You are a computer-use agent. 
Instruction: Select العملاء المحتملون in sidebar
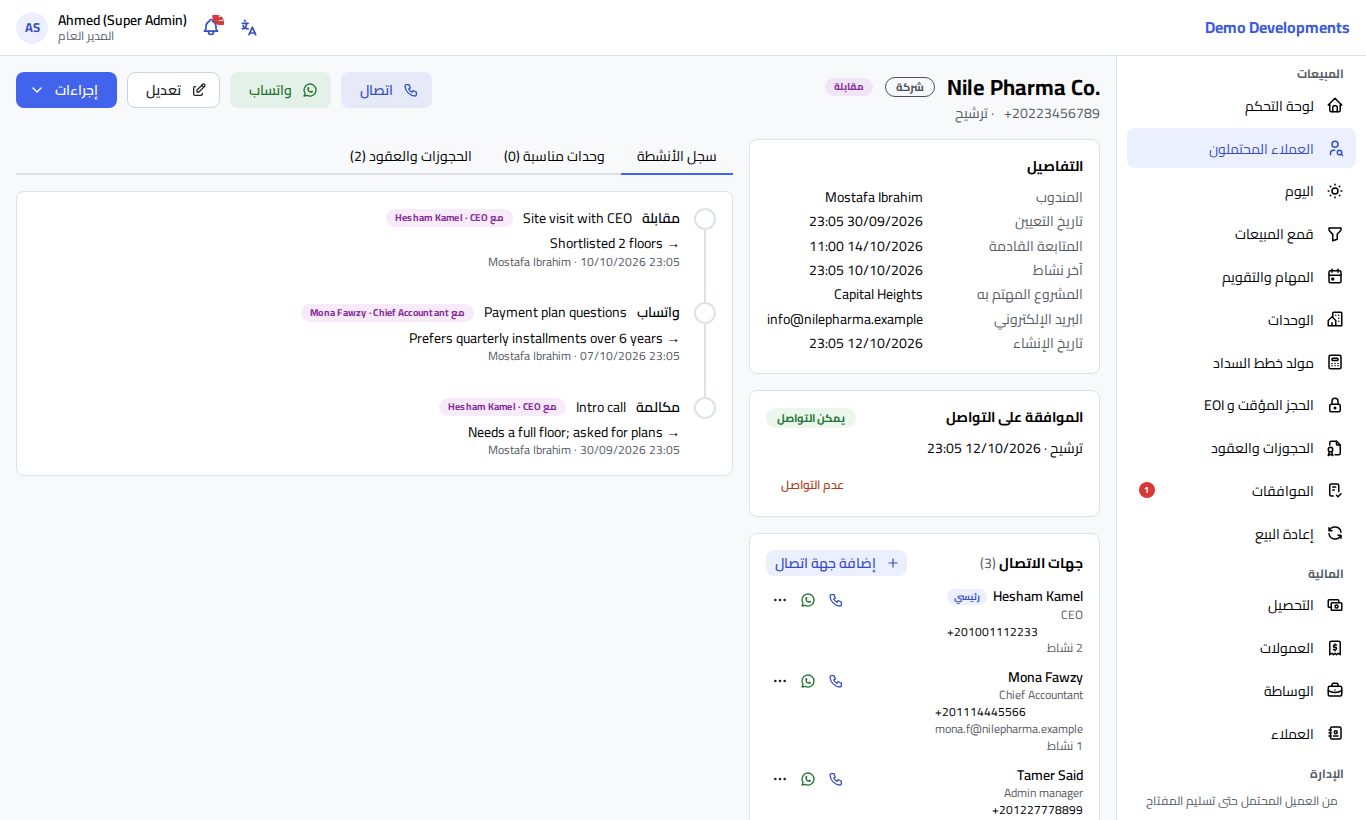click(1241, 148)
